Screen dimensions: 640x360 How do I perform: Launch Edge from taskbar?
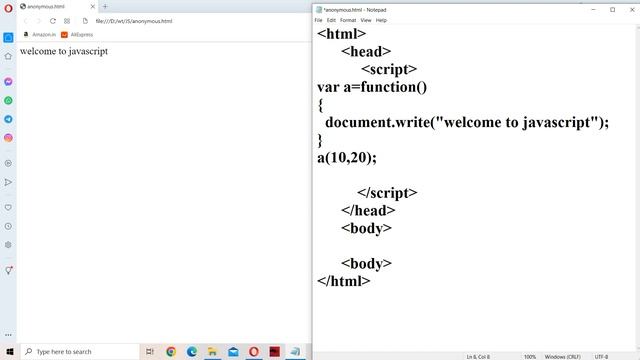pyautogui.click(x=192, y=351)
